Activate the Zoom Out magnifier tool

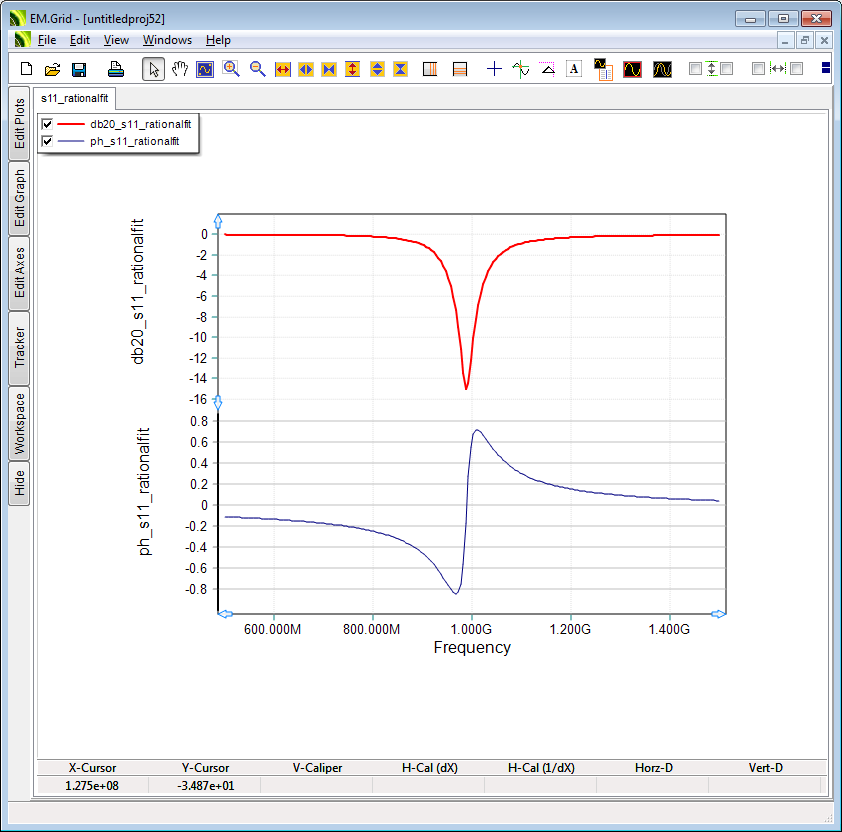(x=257, y=69)
